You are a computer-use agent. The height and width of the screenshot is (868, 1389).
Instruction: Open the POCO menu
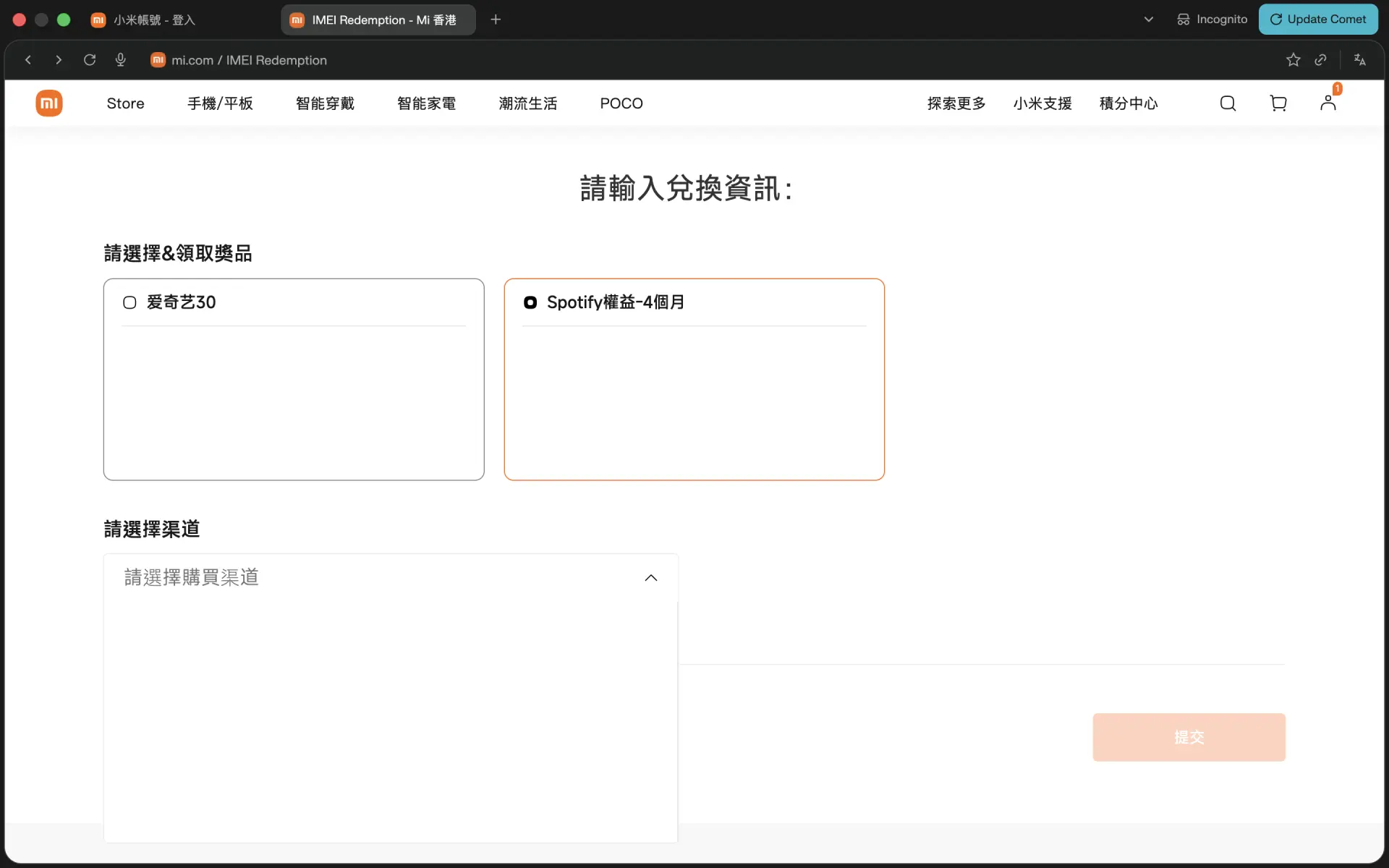click(x=621, y=103)
